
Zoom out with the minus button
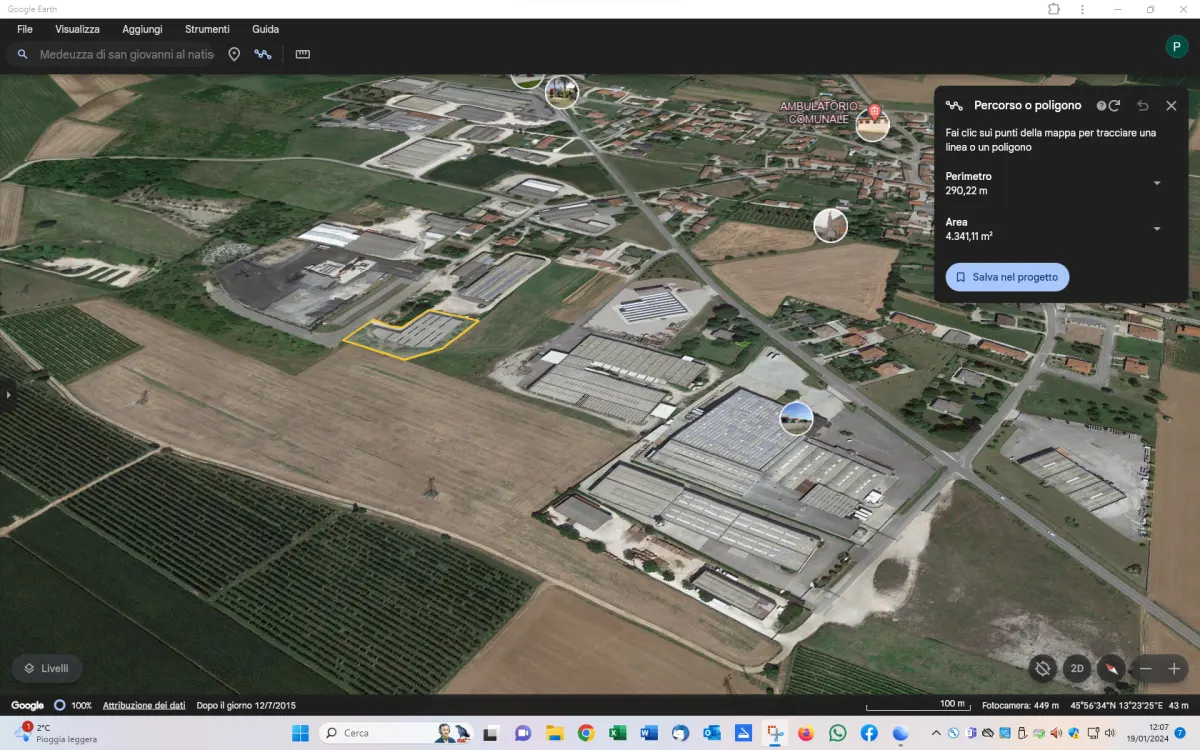(x=1146, y=668)
